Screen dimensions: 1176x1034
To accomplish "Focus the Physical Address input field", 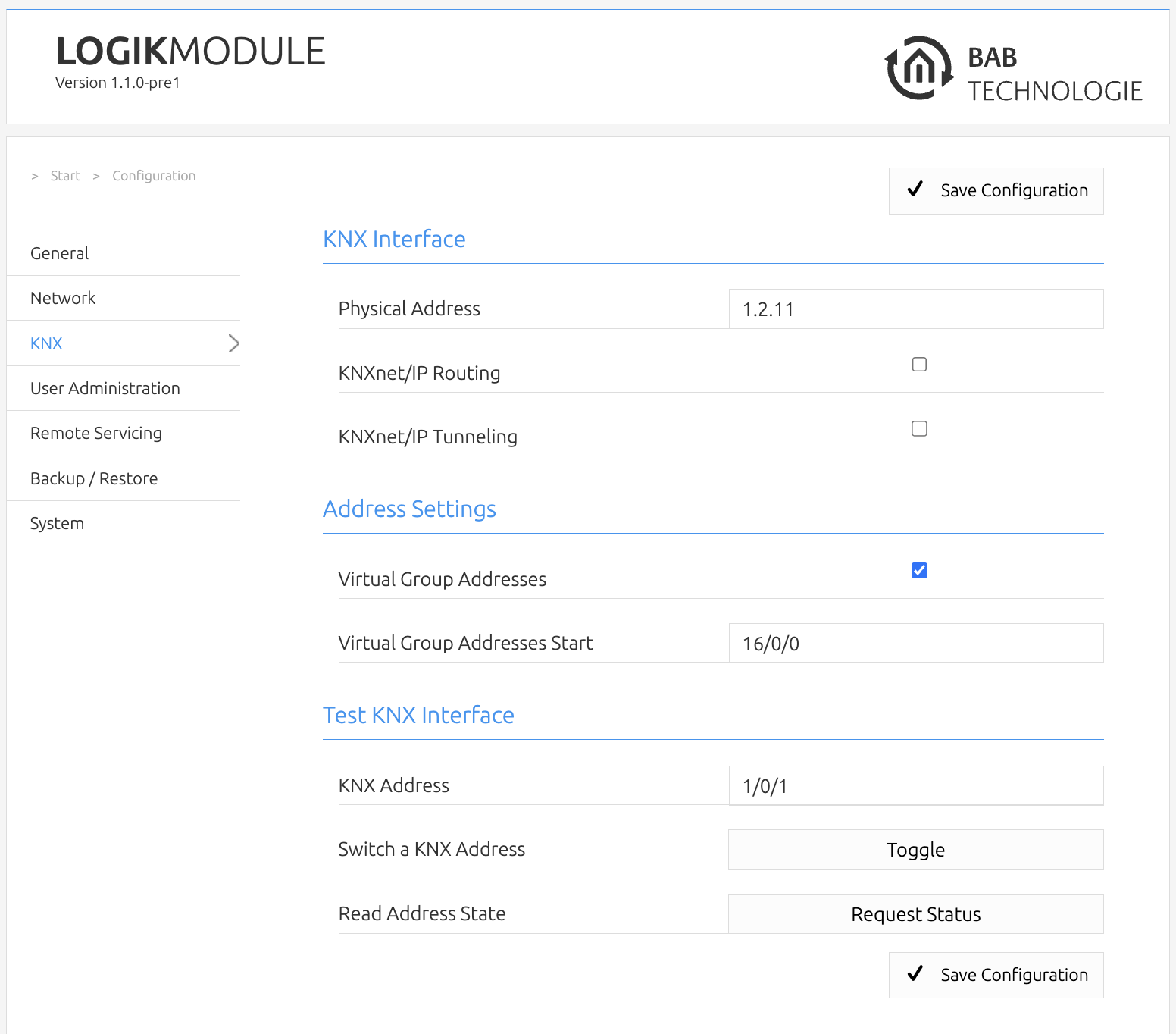I will (x=916, y=309).
